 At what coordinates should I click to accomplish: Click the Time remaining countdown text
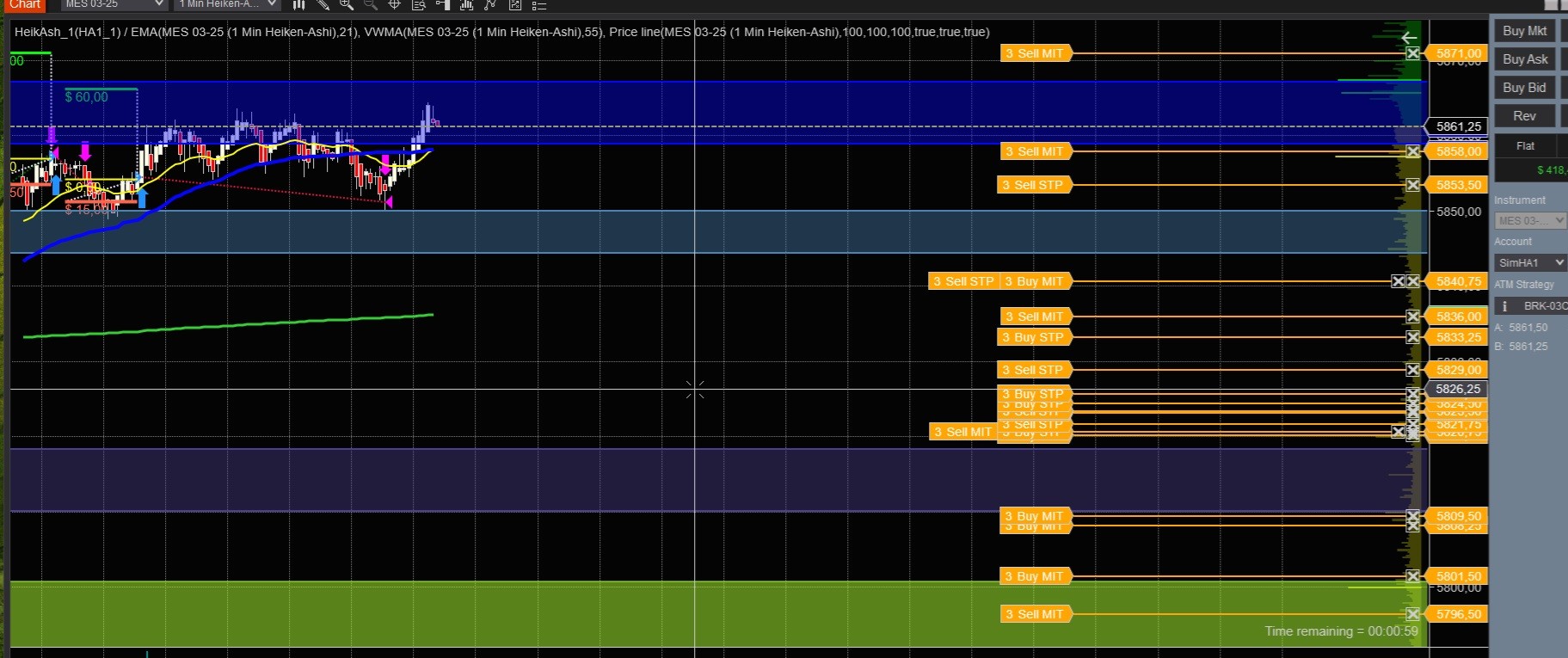tap(1341, 631)
